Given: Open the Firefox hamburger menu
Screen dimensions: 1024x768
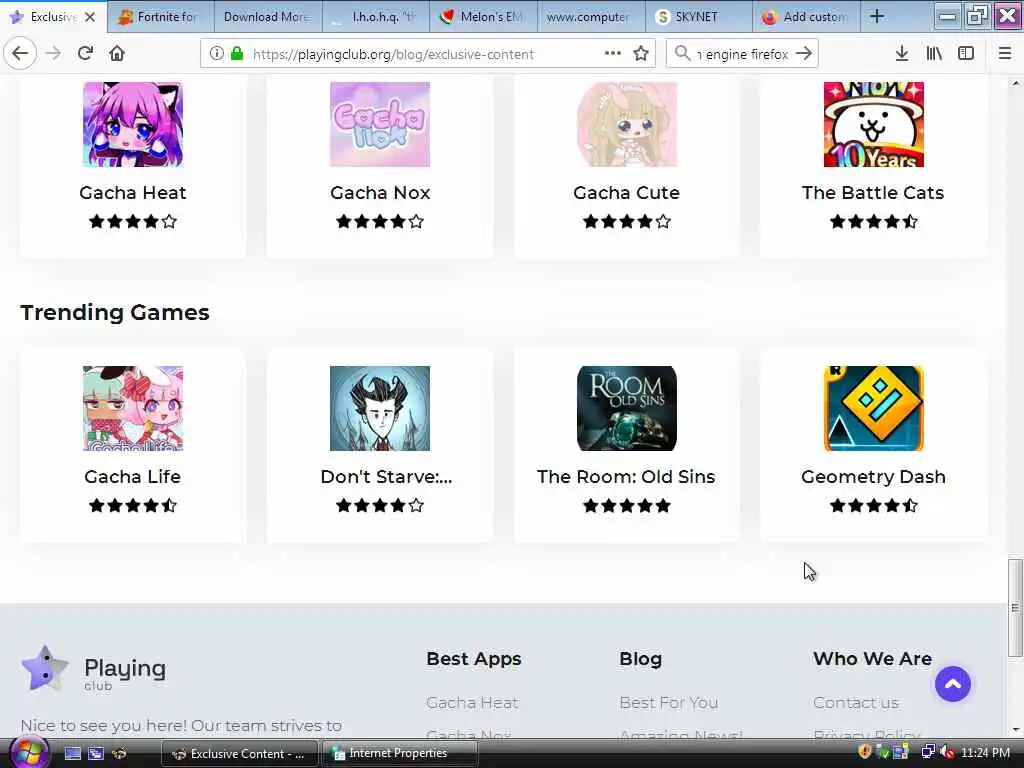Looking at the screenshot, I should [x=1004, y=54].
